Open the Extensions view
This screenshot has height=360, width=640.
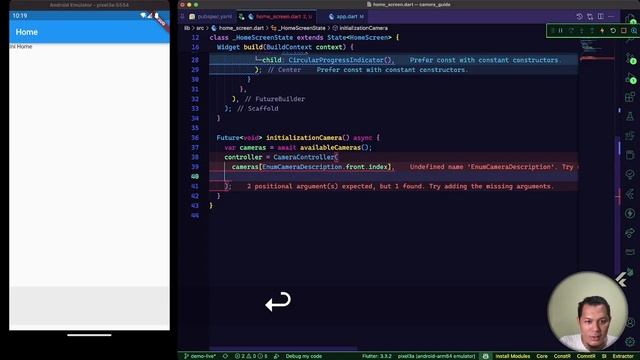pos(630,97)
